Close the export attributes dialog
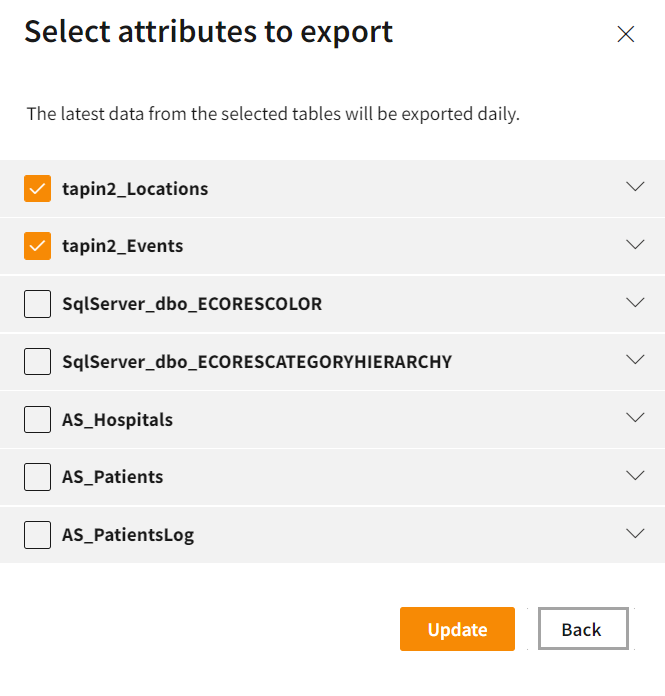 (626, 34)
